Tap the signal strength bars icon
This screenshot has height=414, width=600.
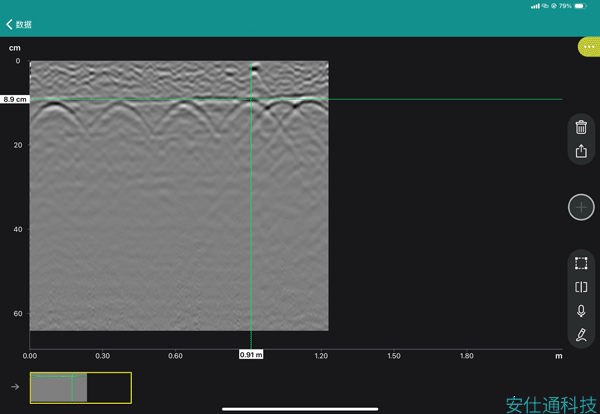click(535, 6)
